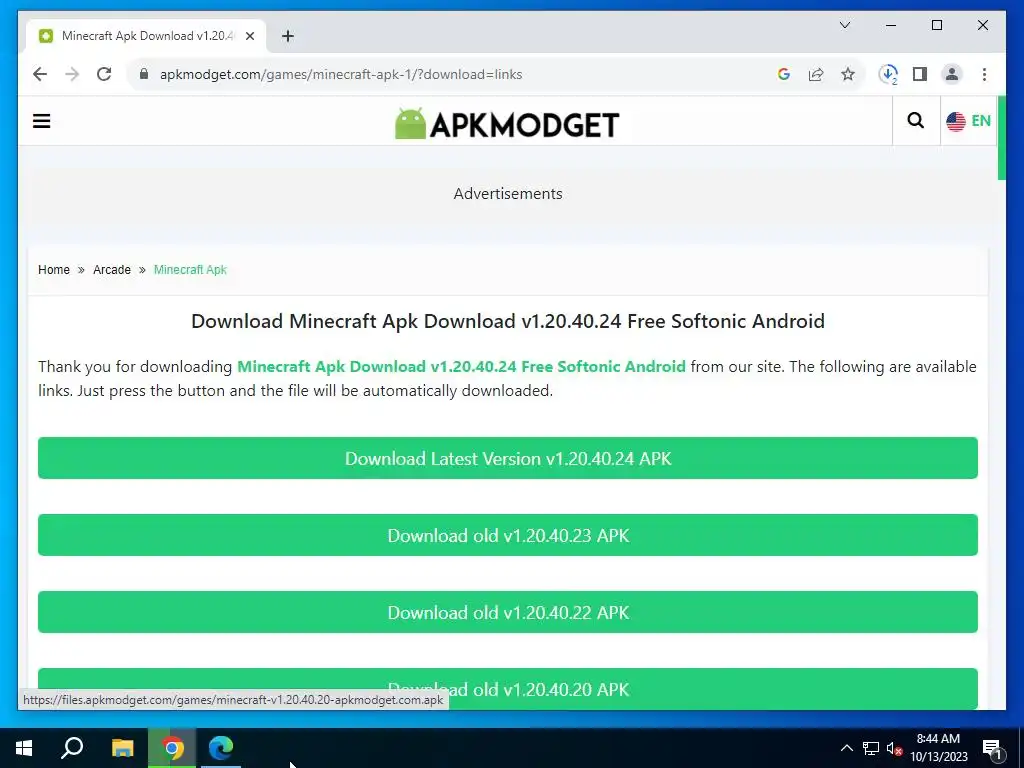Open a new browser tab
The image size is (1024, 768).
pos(287,36)
